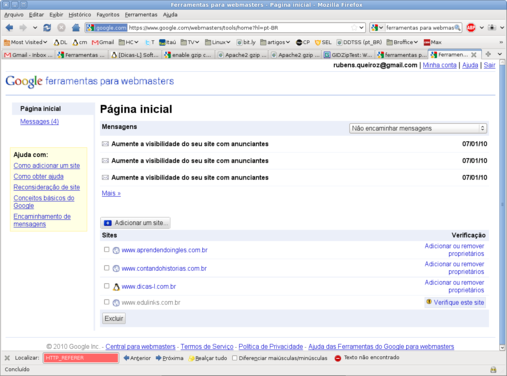Image resolution: width=507 pixels, height=376 pixels.
Task: Click the Stop loading button
Action: tap(61, 28)
